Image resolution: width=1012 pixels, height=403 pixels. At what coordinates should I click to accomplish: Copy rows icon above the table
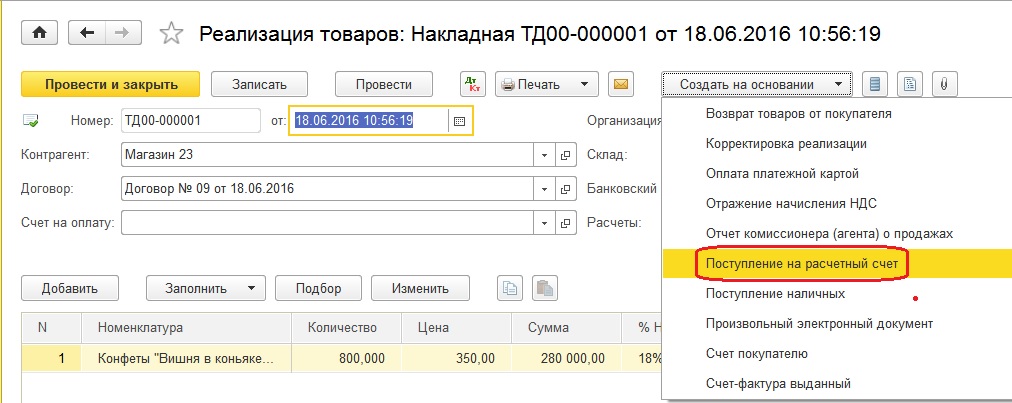coord(510,289)
